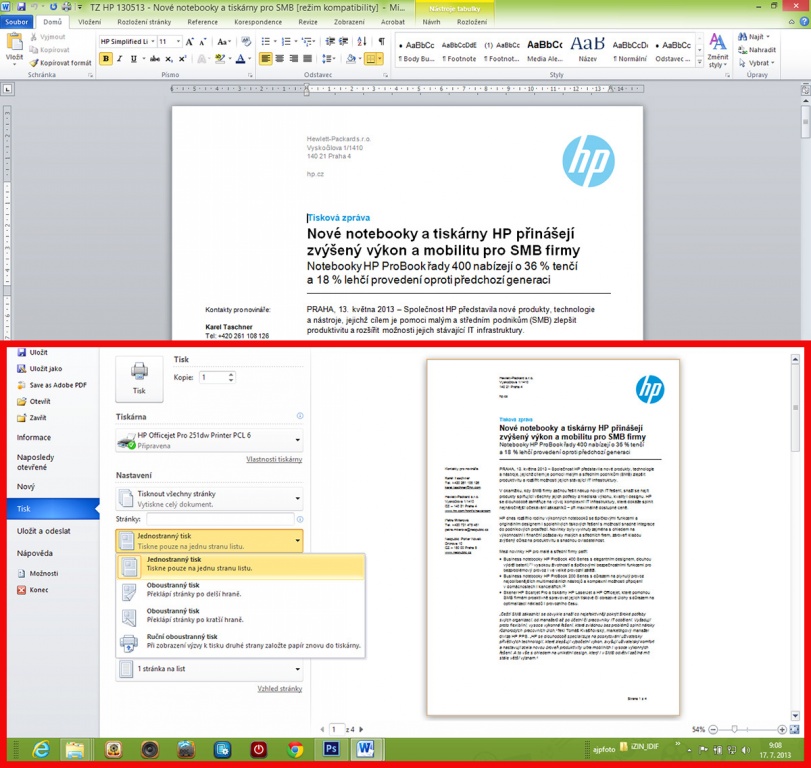Switch to the Revize tab
The image size is (811, 768).
(x=308, y=22)
